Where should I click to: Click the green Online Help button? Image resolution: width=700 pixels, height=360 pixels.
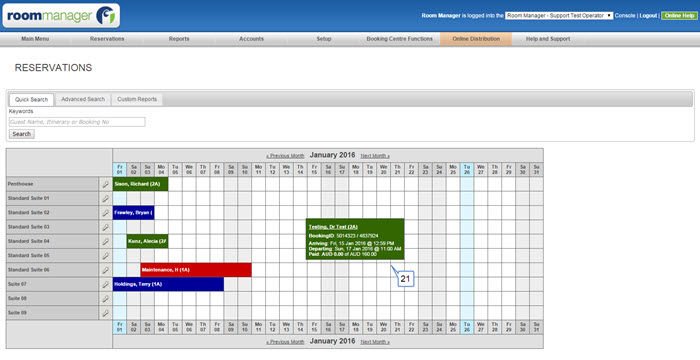pyautogui.click(x=679, y=16)
